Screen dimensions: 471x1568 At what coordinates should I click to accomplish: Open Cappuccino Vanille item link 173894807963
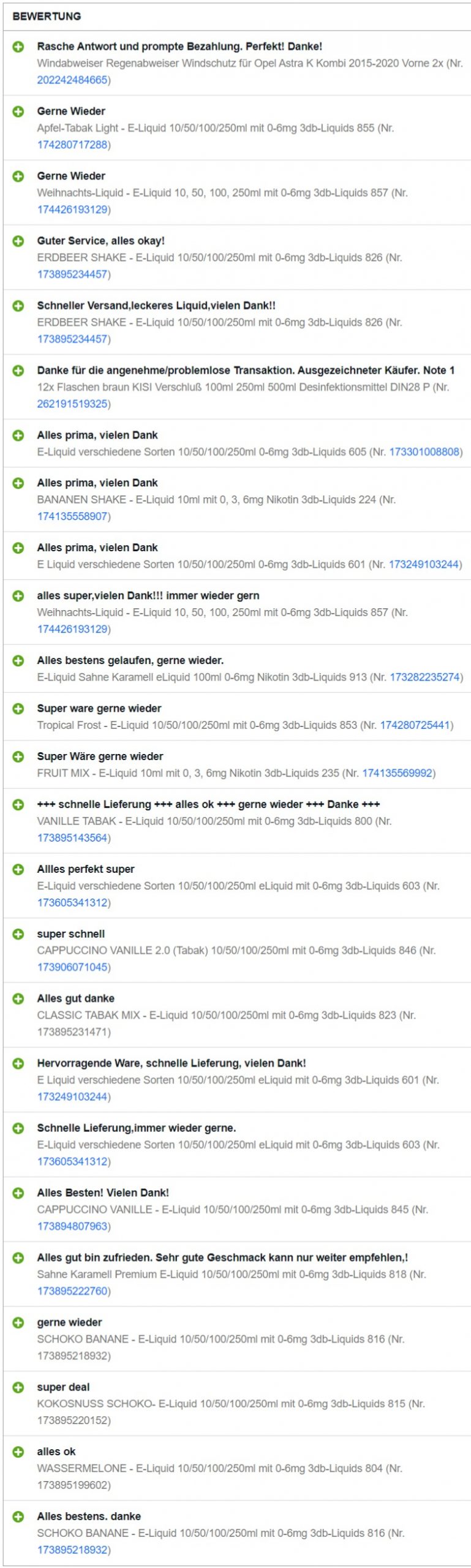click(x=72, y=1226)
